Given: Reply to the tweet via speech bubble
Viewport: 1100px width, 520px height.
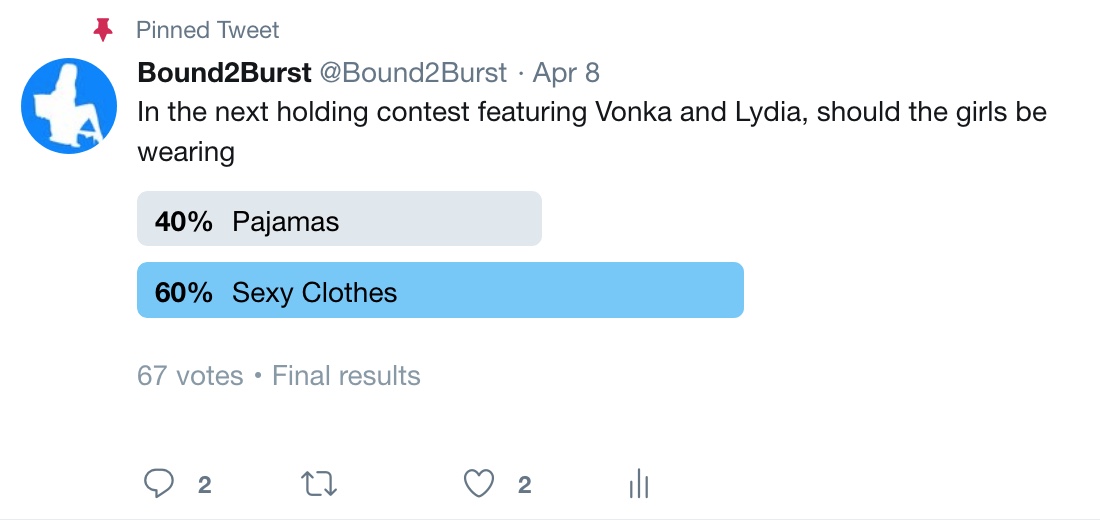Looking at the screenshot, I should pyautogui.click(x=160, y=485).
